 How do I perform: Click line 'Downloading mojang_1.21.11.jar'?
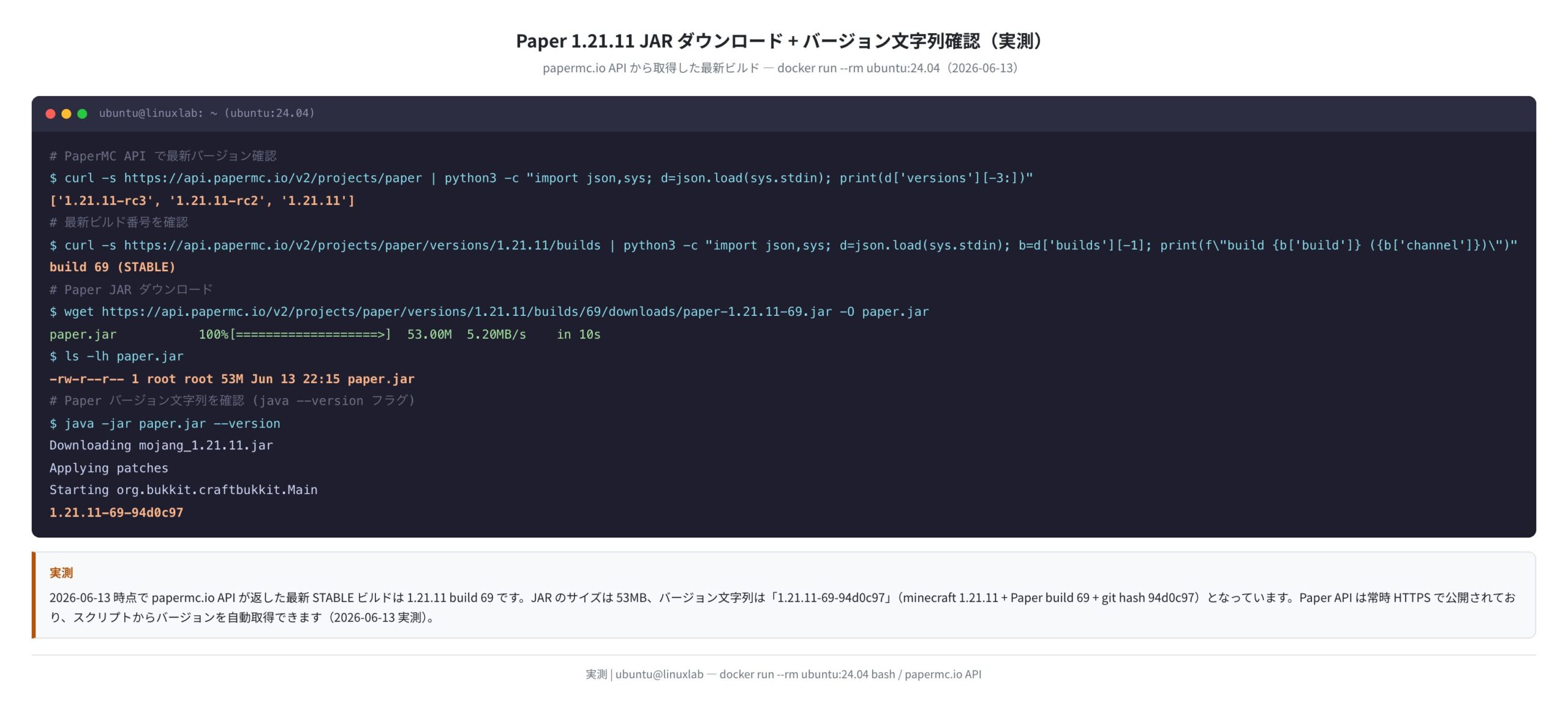click(161, 446)
